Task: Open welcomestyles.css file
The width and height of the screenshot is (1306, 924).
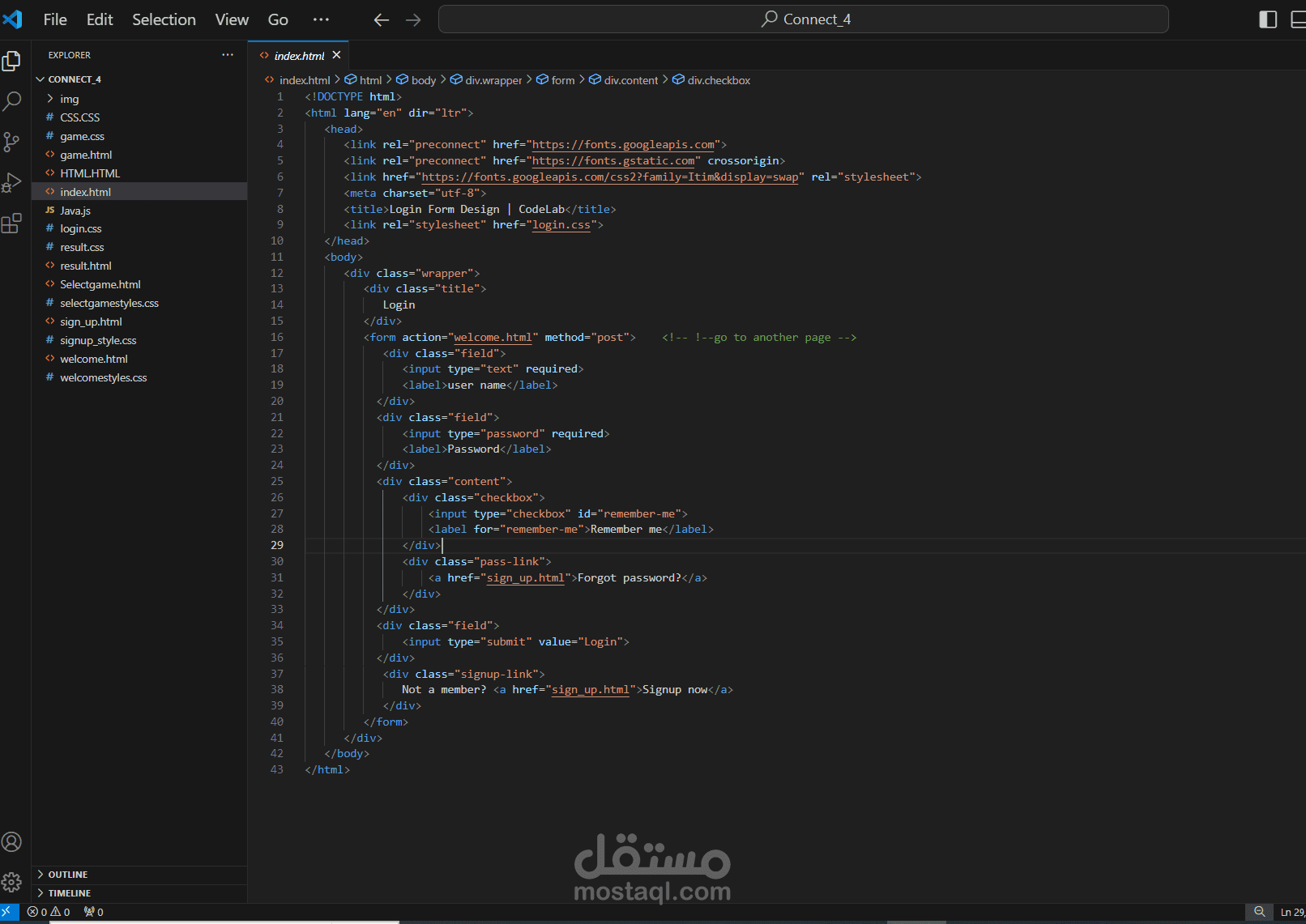Action: click(139, 377)
